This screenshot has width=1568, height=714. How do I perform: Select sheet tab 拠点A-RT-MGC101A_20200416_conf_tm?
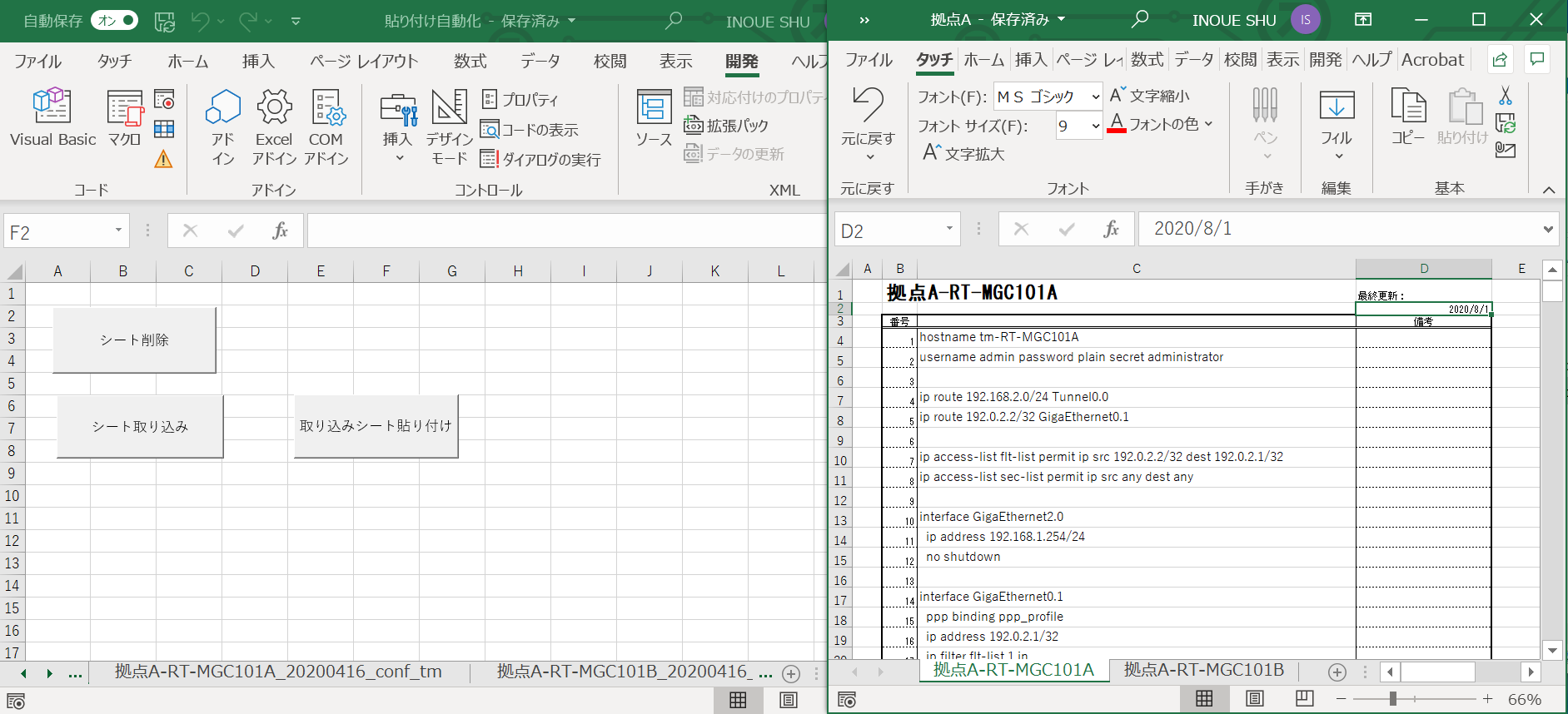click(x=278, y=672)
